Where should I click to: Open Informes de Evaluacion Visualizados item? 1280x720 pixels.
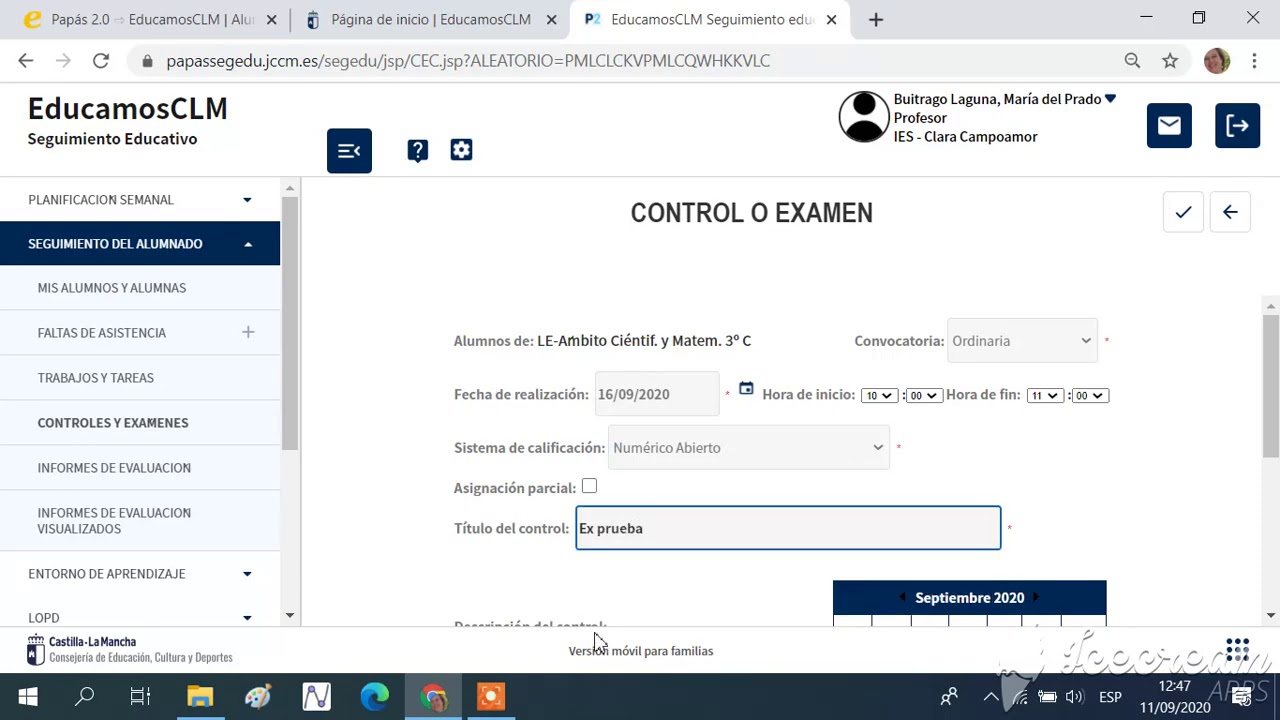click(114, 521)
